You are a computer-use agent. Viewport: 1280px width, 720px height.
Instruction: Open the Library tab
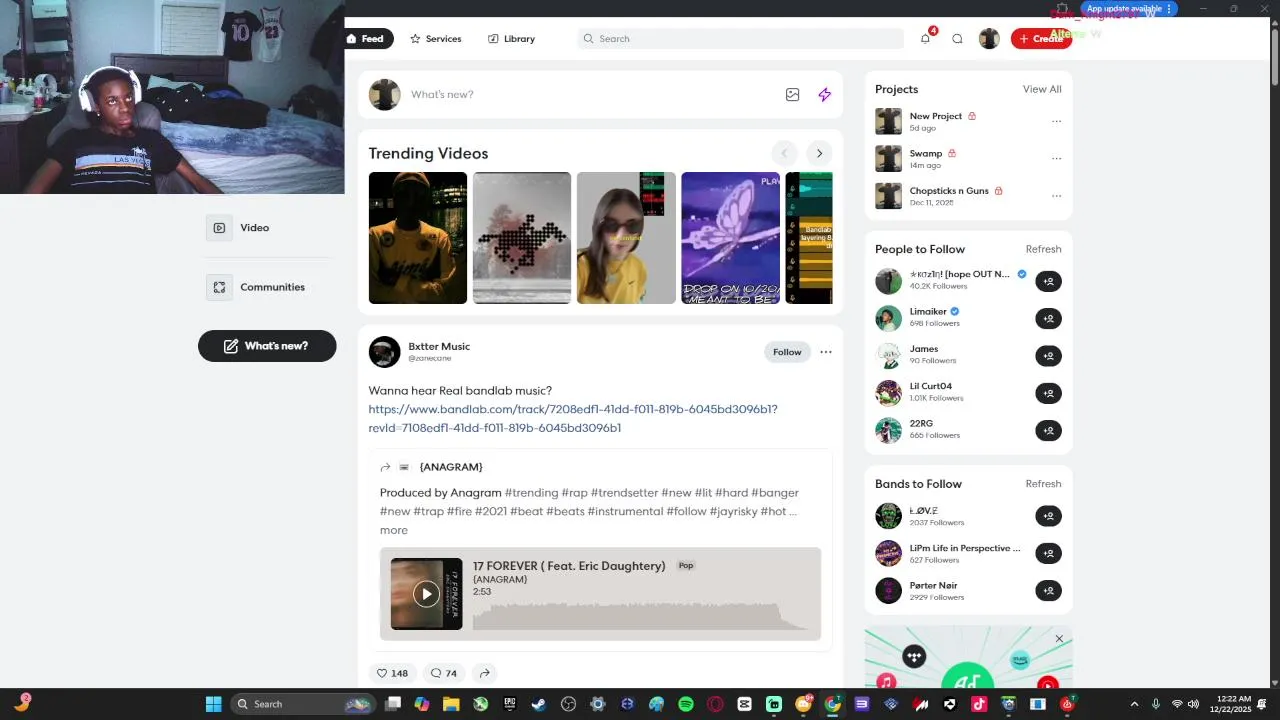pos(511,39)
